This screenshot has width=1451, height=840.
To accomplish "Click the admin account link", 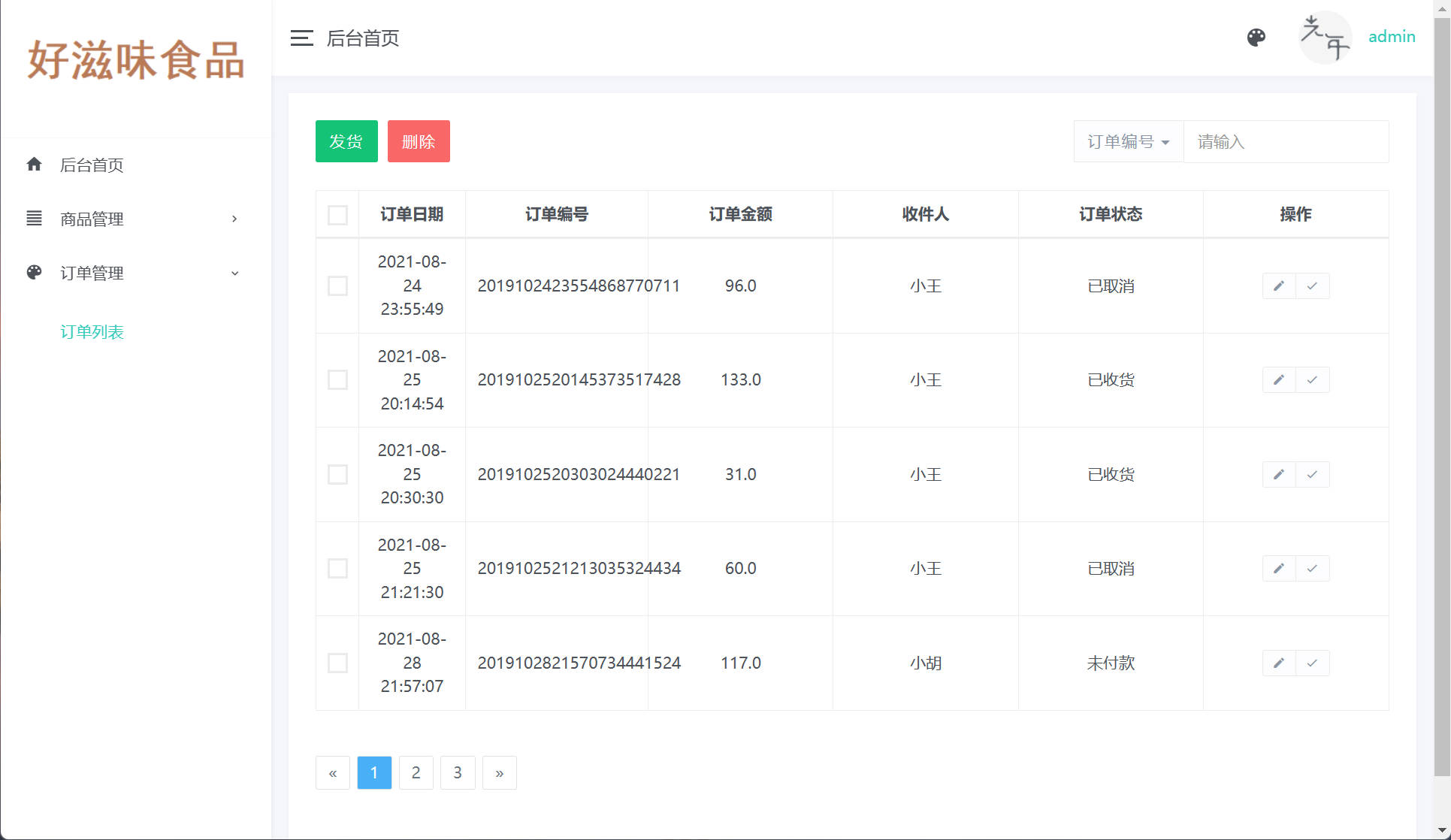I will tap(1391, 36).
